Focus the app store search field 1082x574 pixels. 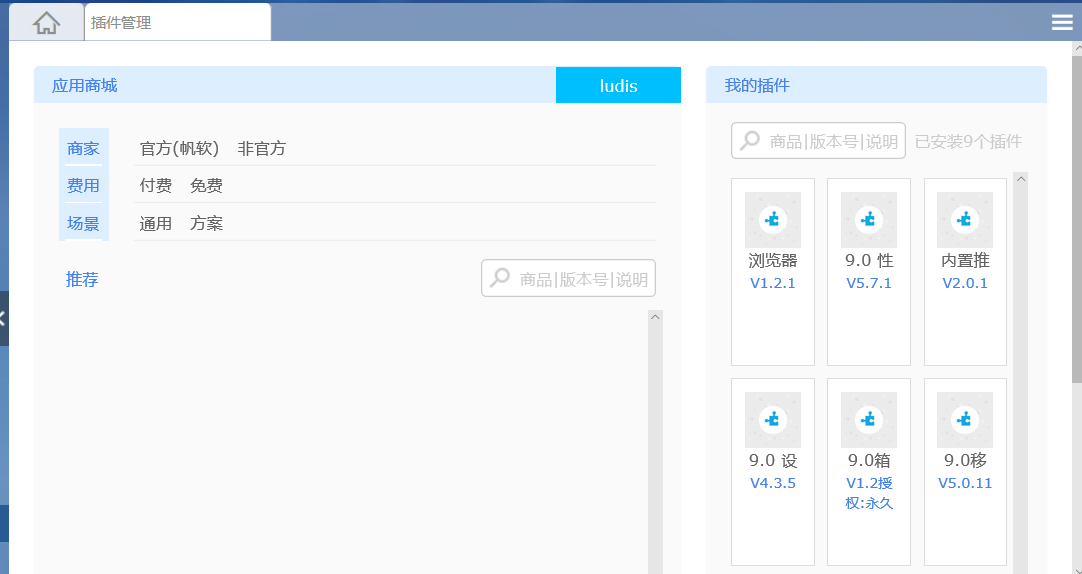click(x=569, y=279)
